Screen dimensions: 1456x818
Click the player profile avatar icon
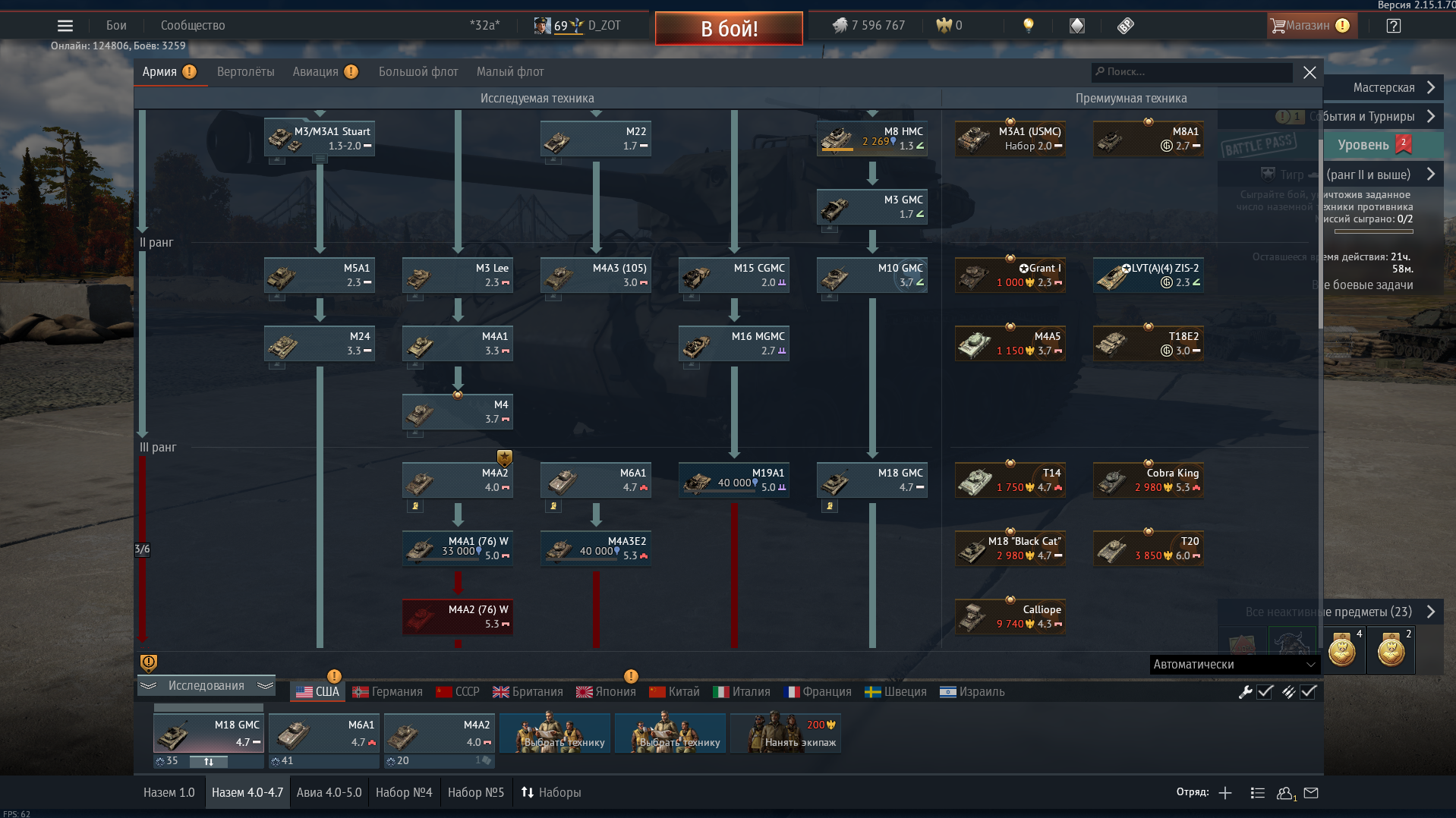tap(542, 26)
